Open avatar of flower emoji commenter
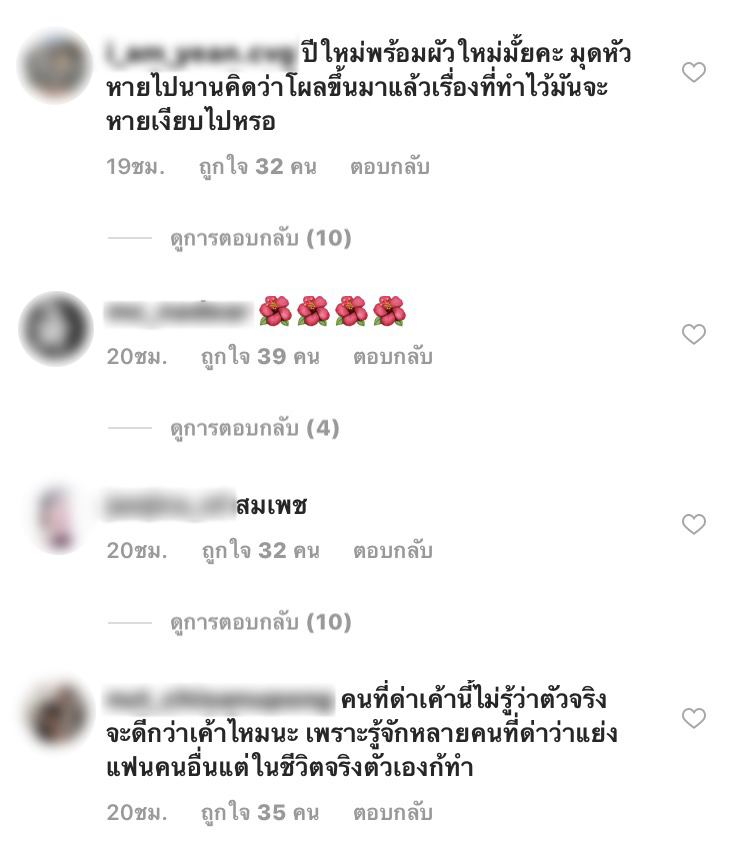Viewport: 750px width, 859px height. click(56, 329)
